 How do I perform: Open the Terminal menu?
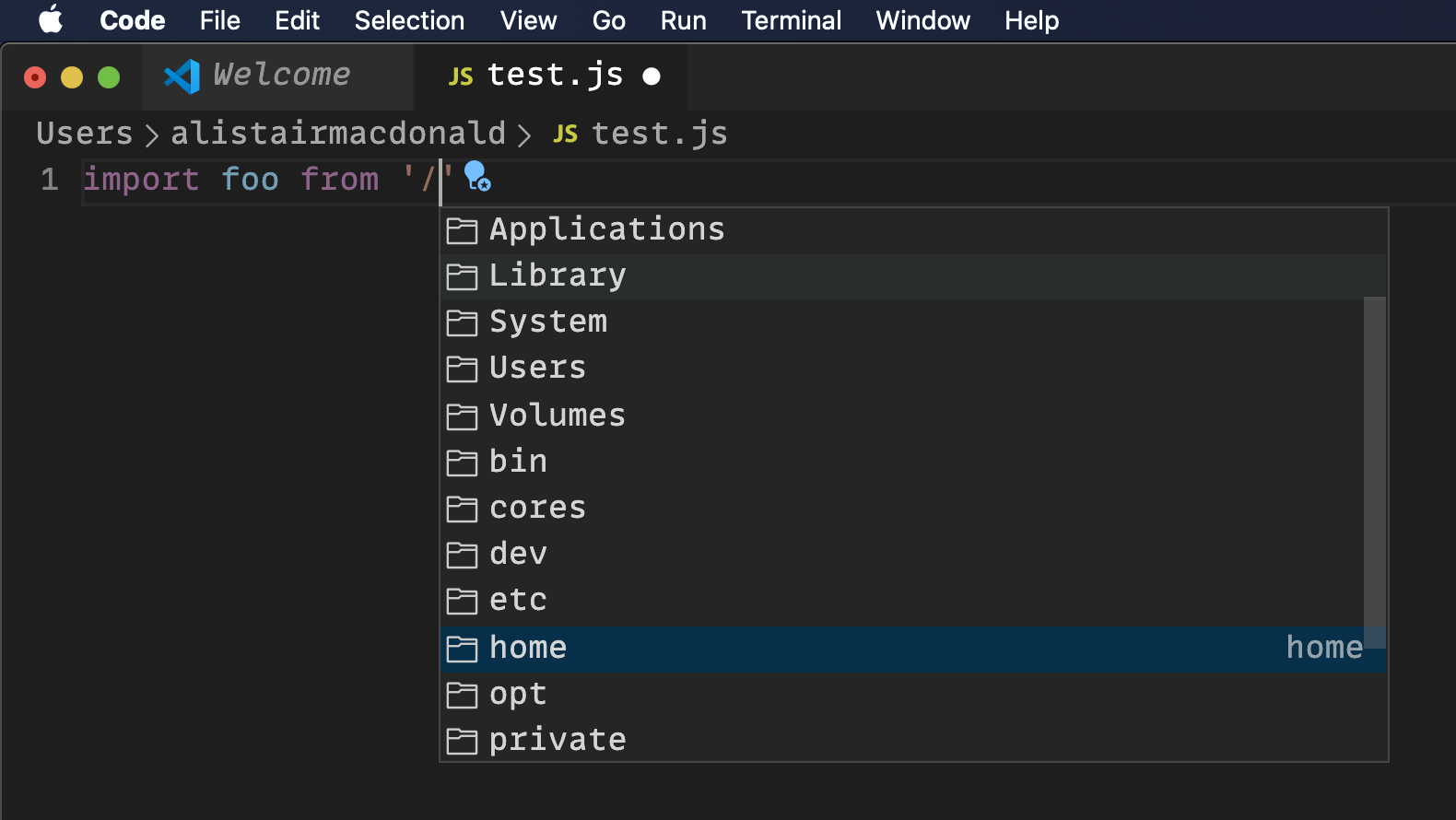point(791,20)
